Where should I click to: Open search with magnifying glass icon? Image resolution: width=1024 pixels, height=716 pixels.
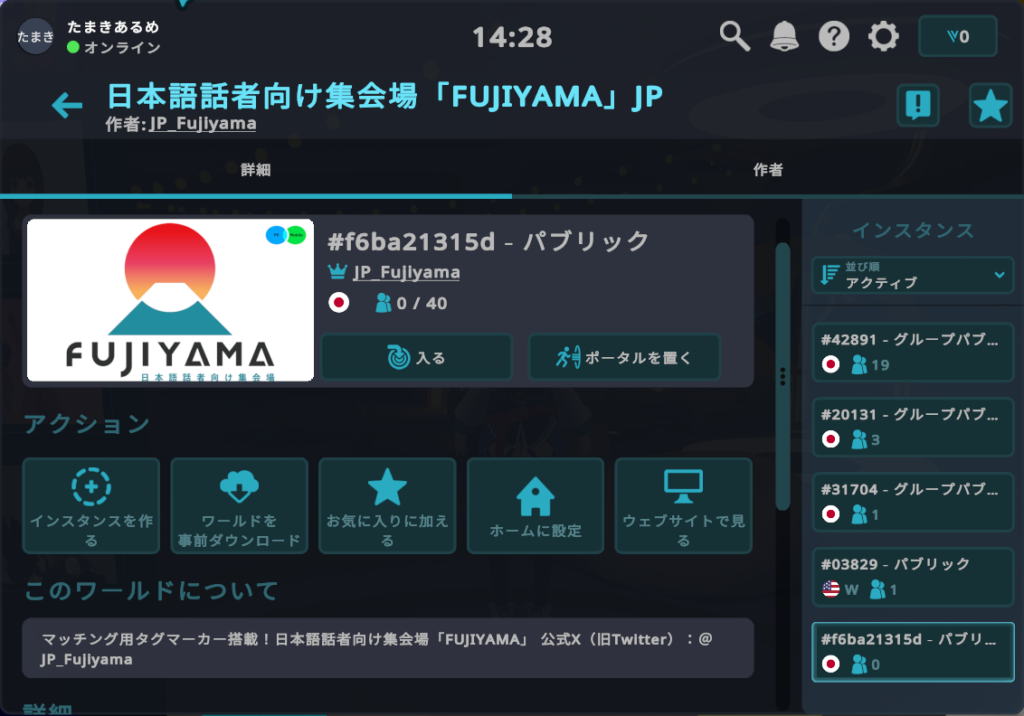point(735,37)
